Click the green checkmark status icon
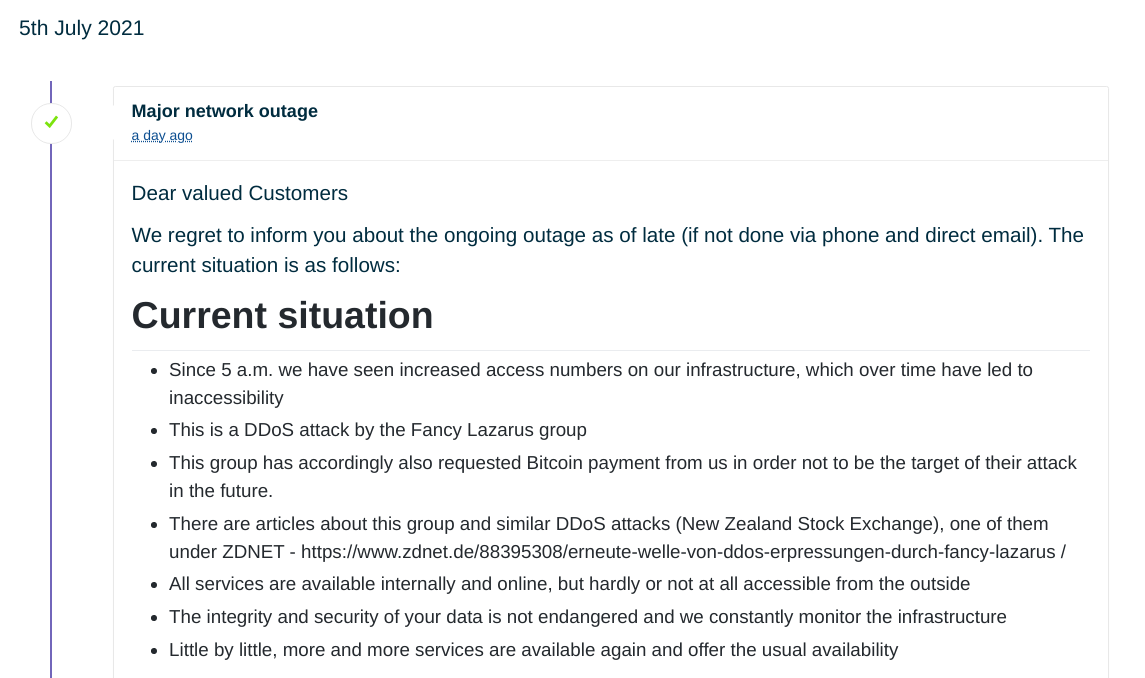 [x=51, y=123]
